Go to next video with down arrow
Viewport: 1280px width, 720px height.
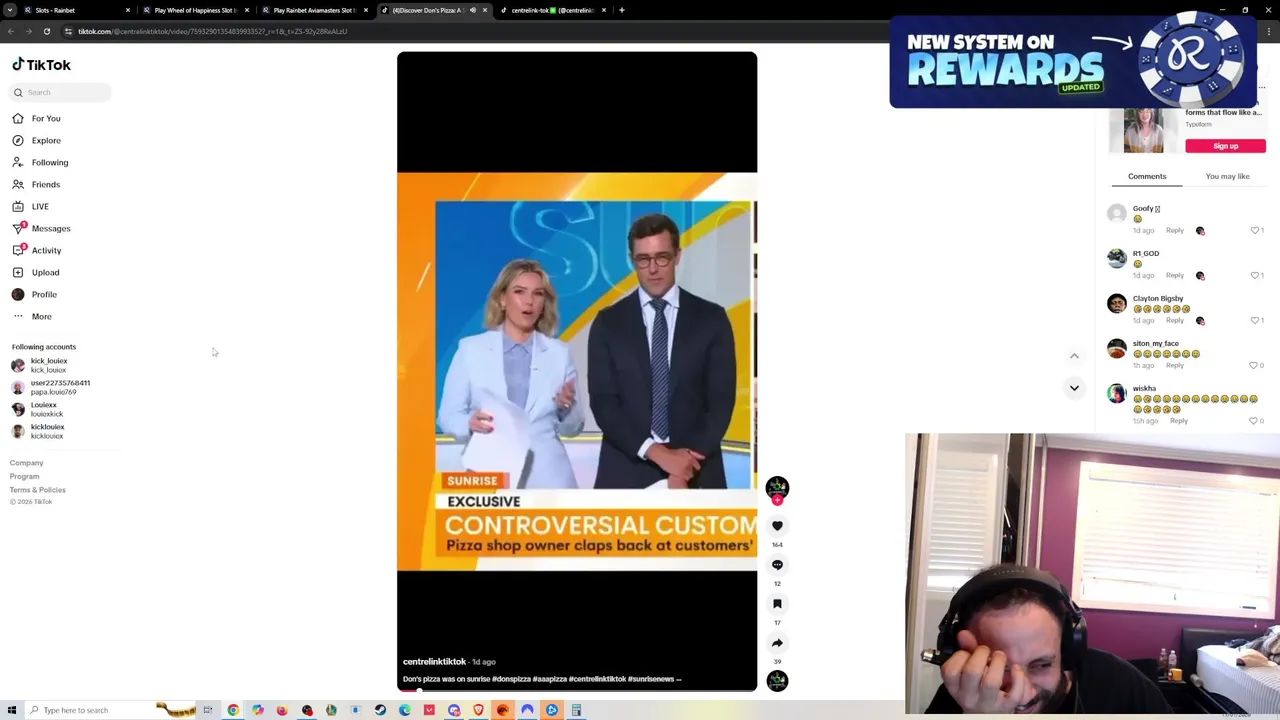(1074, 388)
